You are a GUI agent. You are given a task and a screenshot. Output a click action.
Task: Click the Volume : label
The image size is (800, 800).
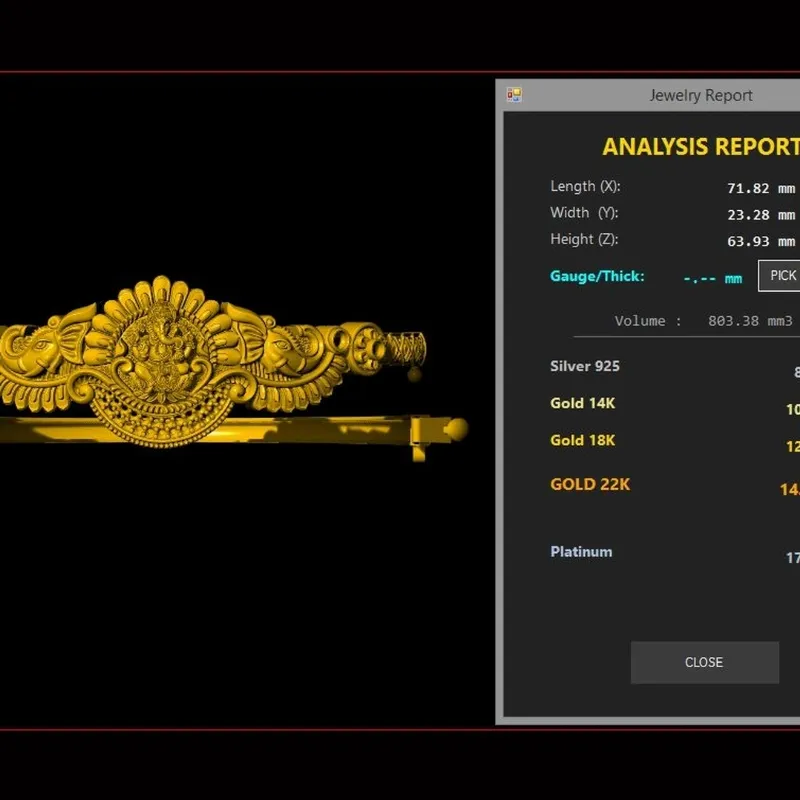click(648, 321)
